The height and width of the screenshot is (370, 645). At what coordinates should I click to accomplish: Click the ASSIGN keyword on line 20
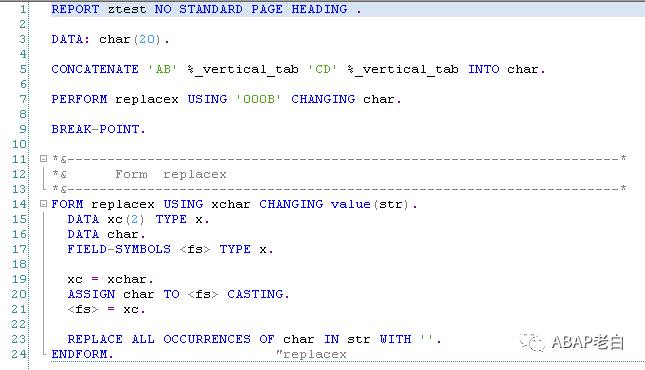coord(91,294)
